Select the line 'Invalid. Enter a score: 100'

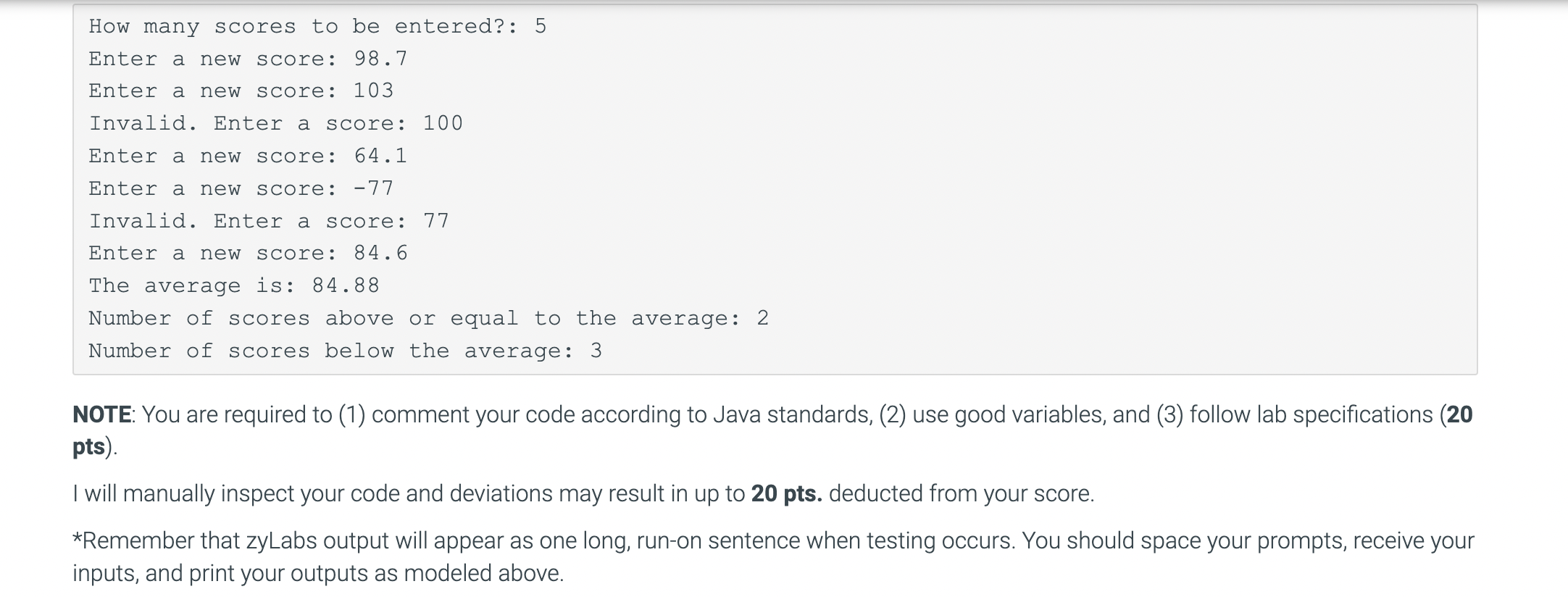point(275,123)
